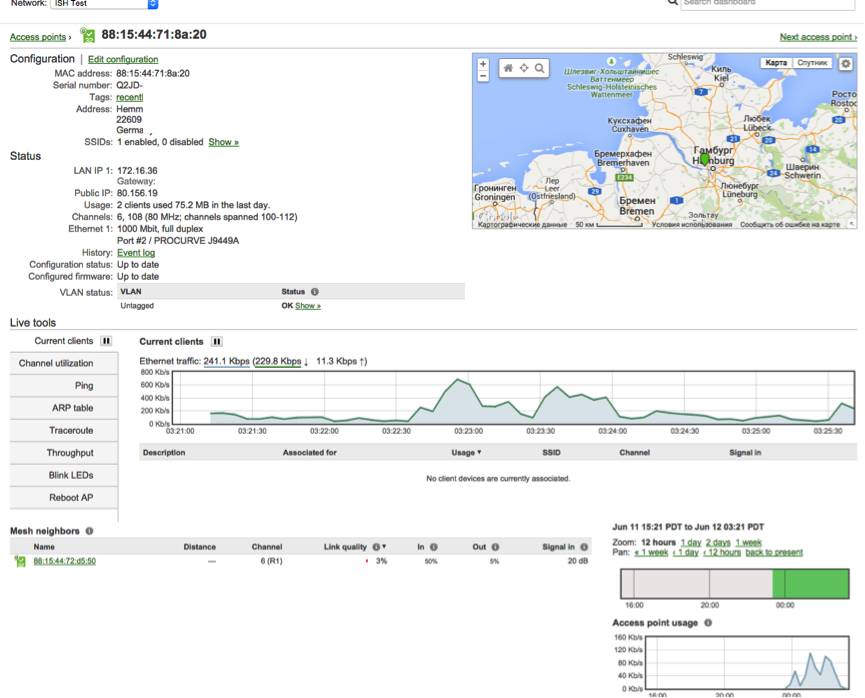Click the gray timeline area near 20:00

tap(710, 584)
